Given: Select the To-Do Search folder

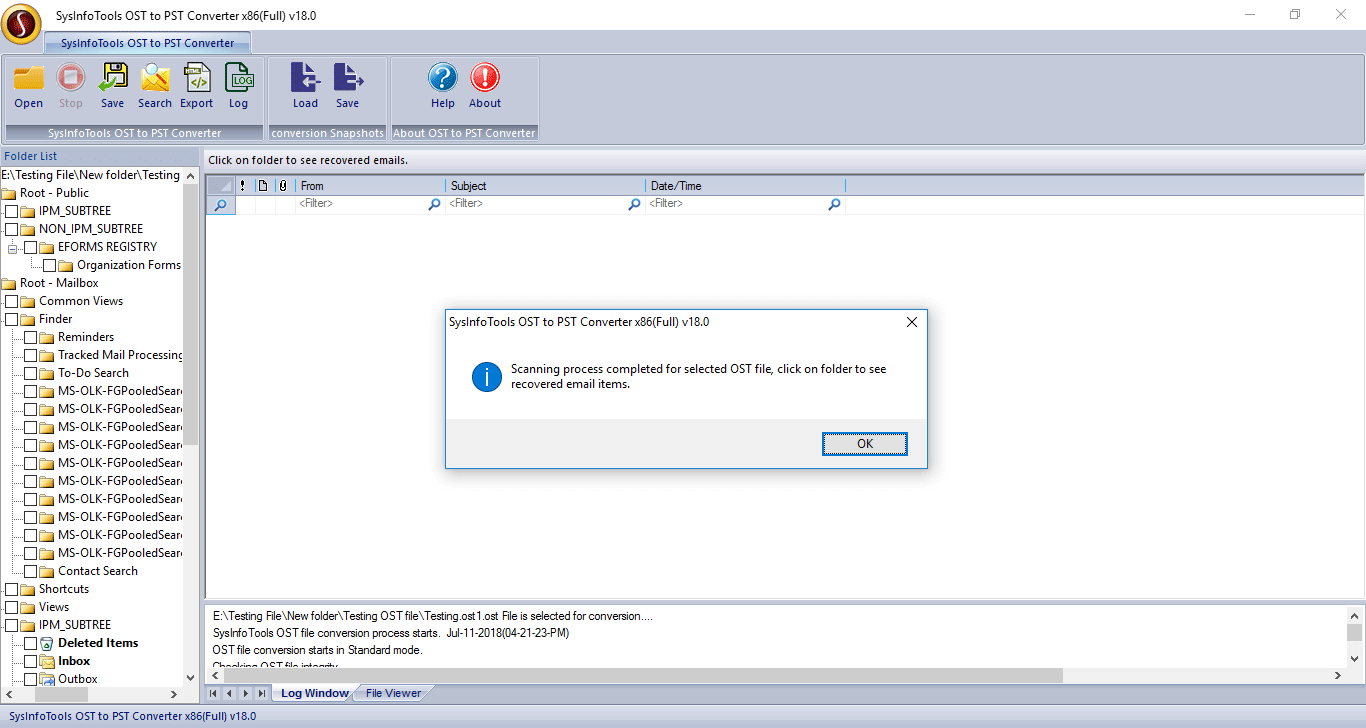Looking at the screenshot, I should [x=93, y=373].
